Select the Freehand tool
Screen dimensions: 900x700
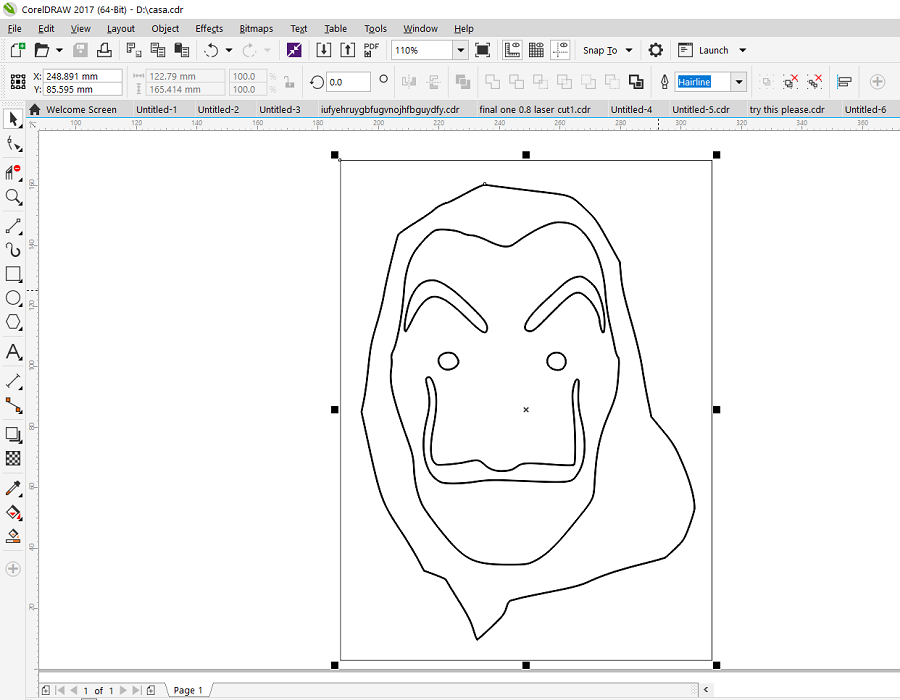click(13, 226)
